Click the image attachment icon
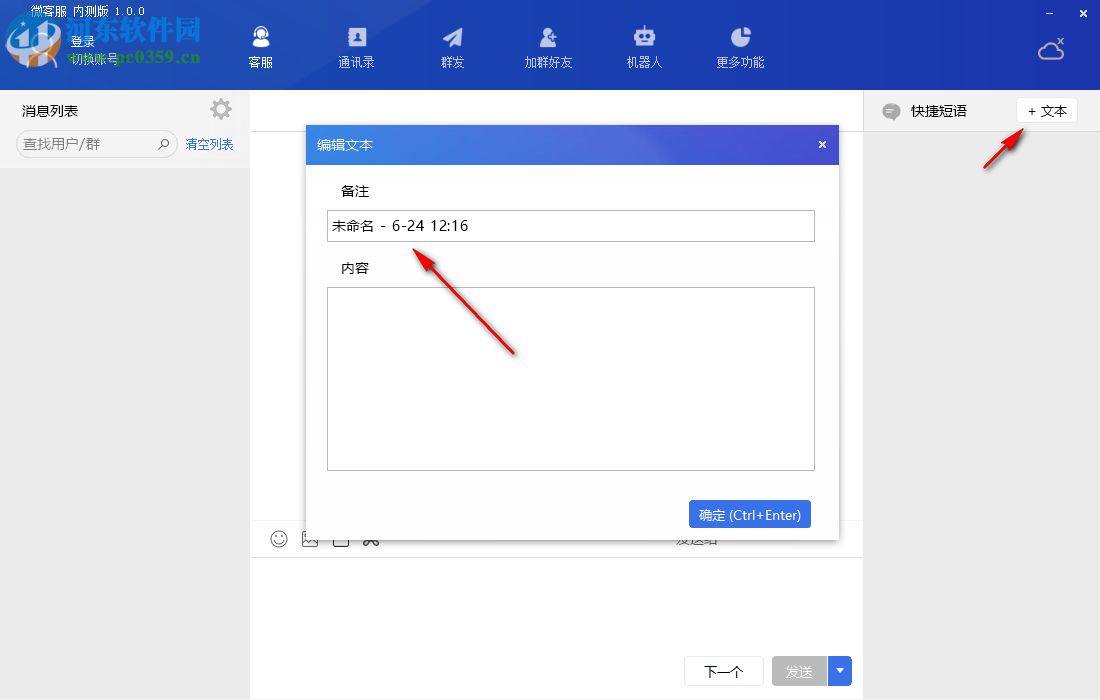Image resolution: width=1100 pixels, height=700 pixels. (310, 539)
